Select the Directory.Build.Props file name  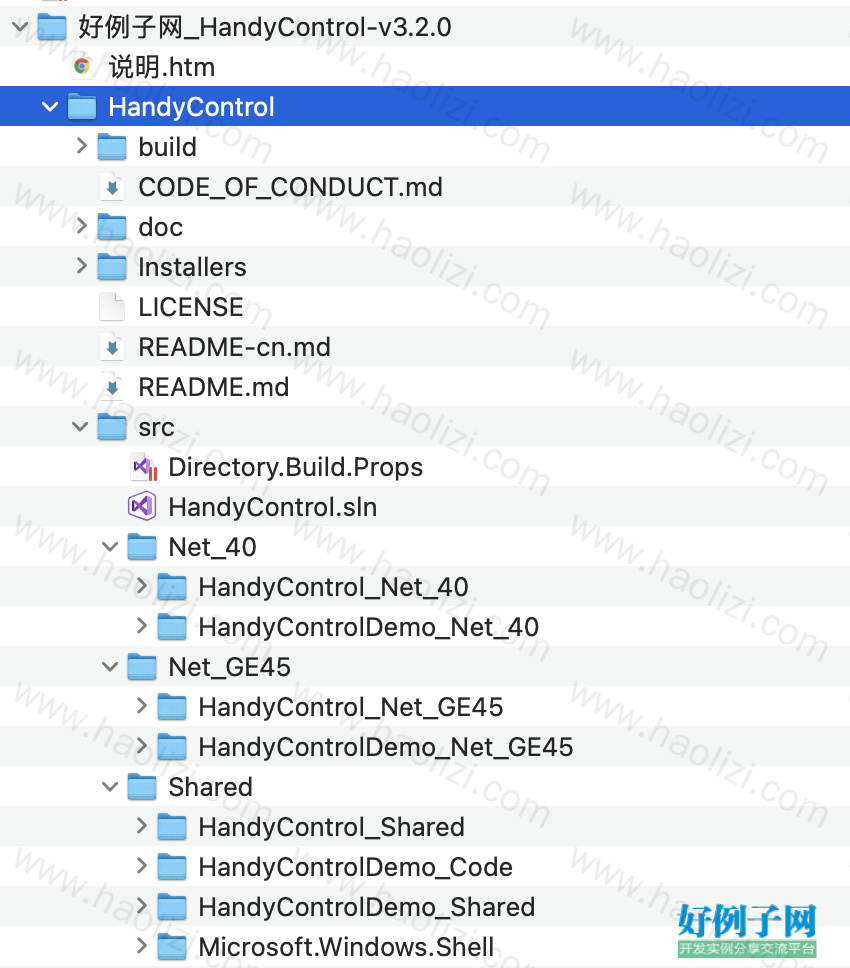point(296,467)
